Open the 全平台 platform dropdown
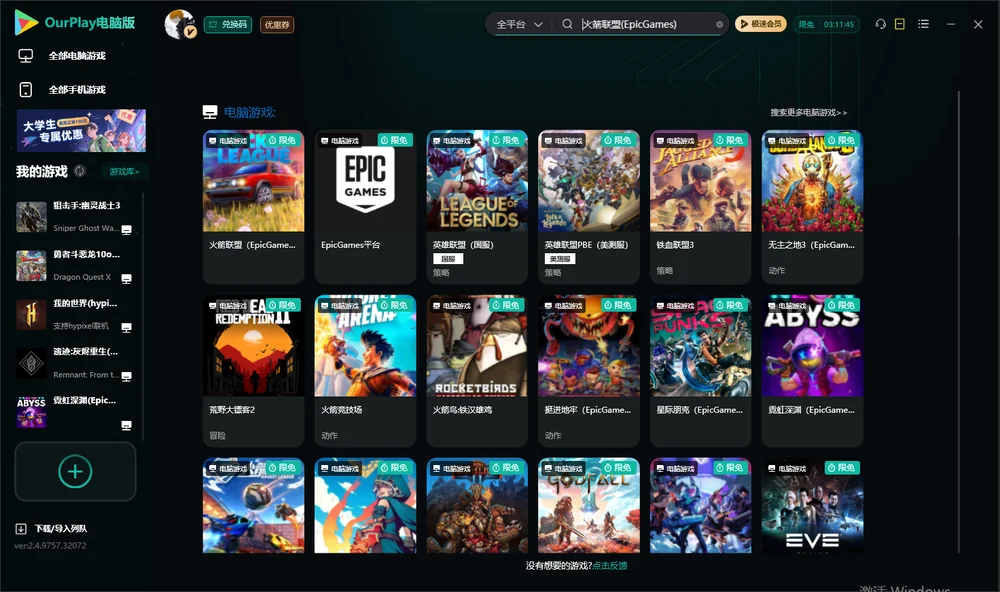 click(519, 24)
